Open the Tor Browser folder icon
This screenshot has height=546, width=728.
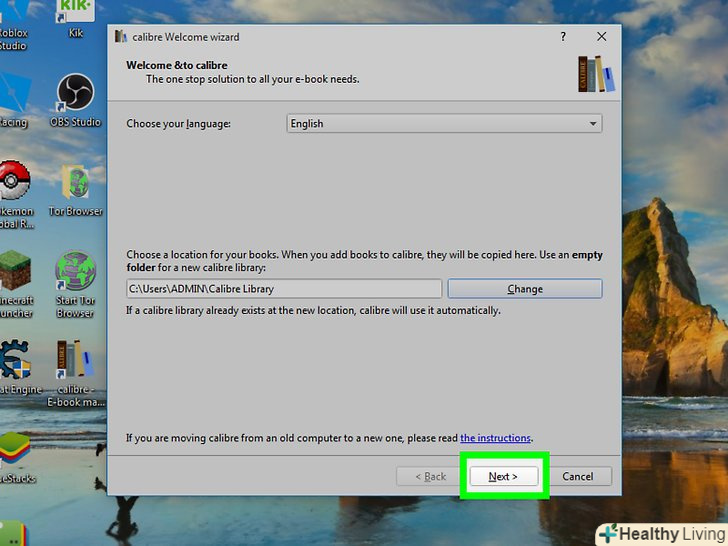76,190
